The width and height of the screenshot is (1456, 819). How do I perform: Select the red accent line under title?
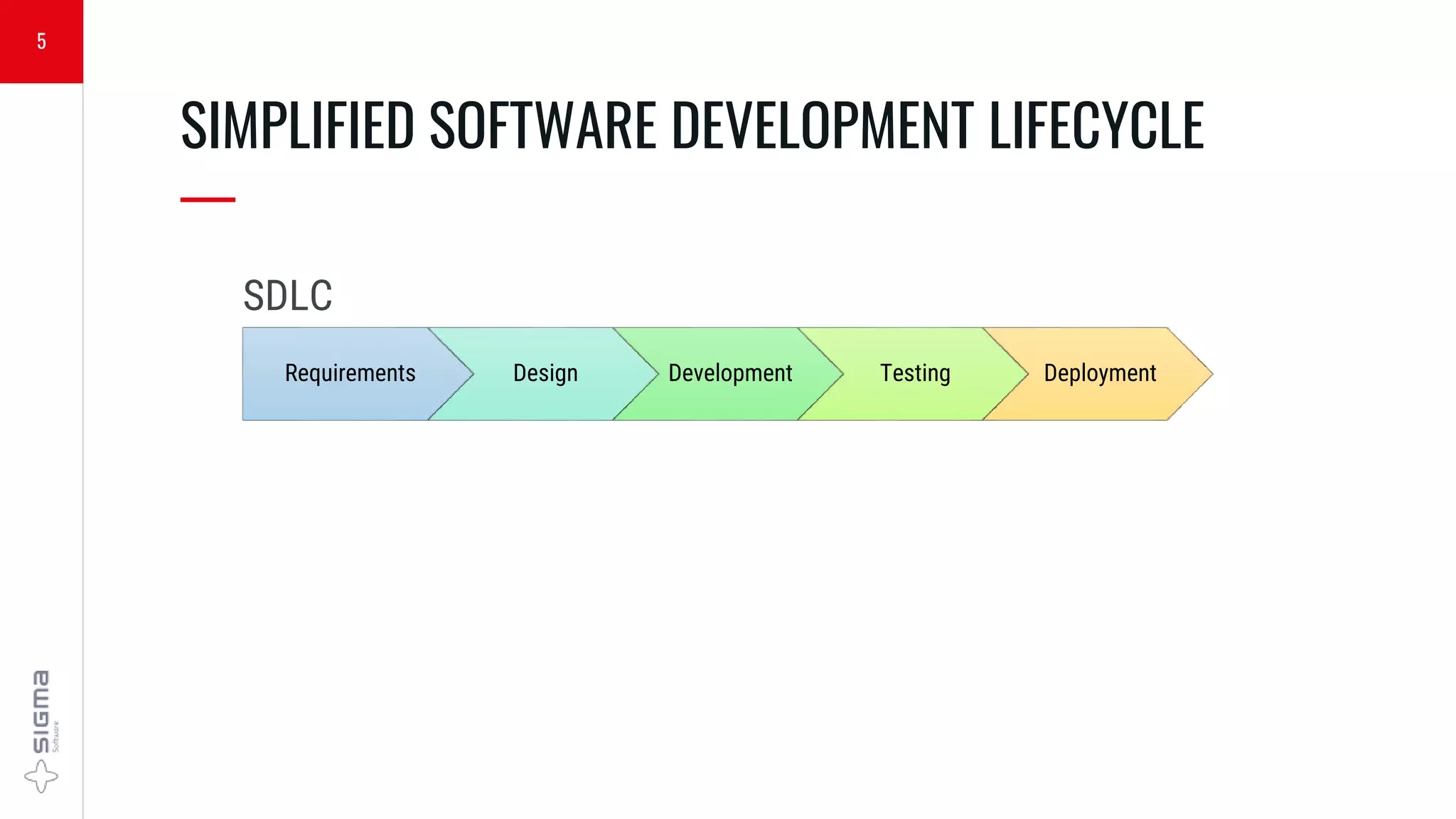click(x=208, y=200)
